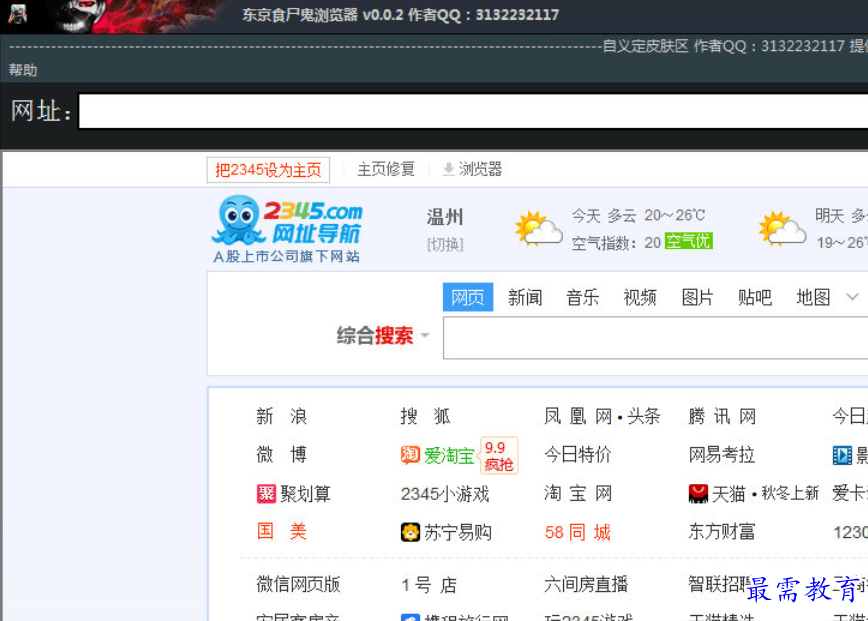Open the 浏览器 download link
Viewport: 868px width, 621px height.
point(480,169)
